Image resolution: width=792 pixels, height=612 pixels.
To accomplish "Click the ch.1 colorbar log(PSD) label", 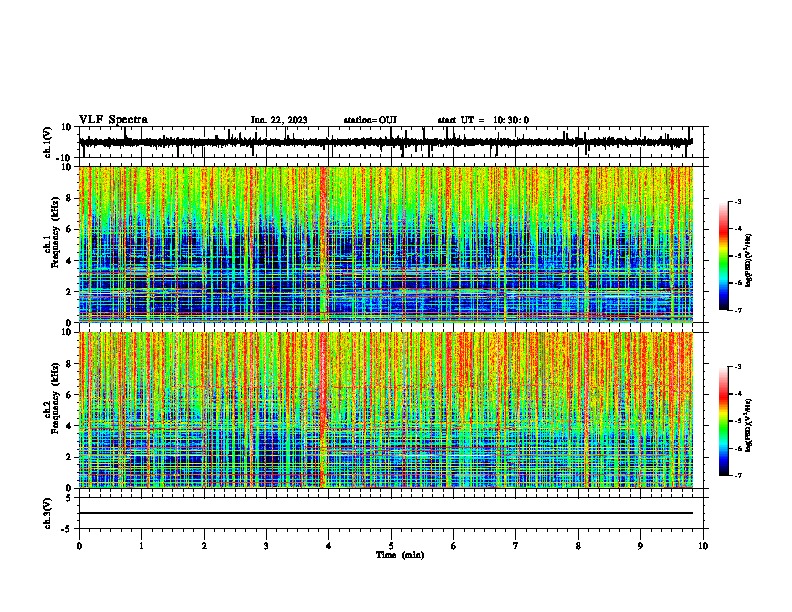I will 749,261.
